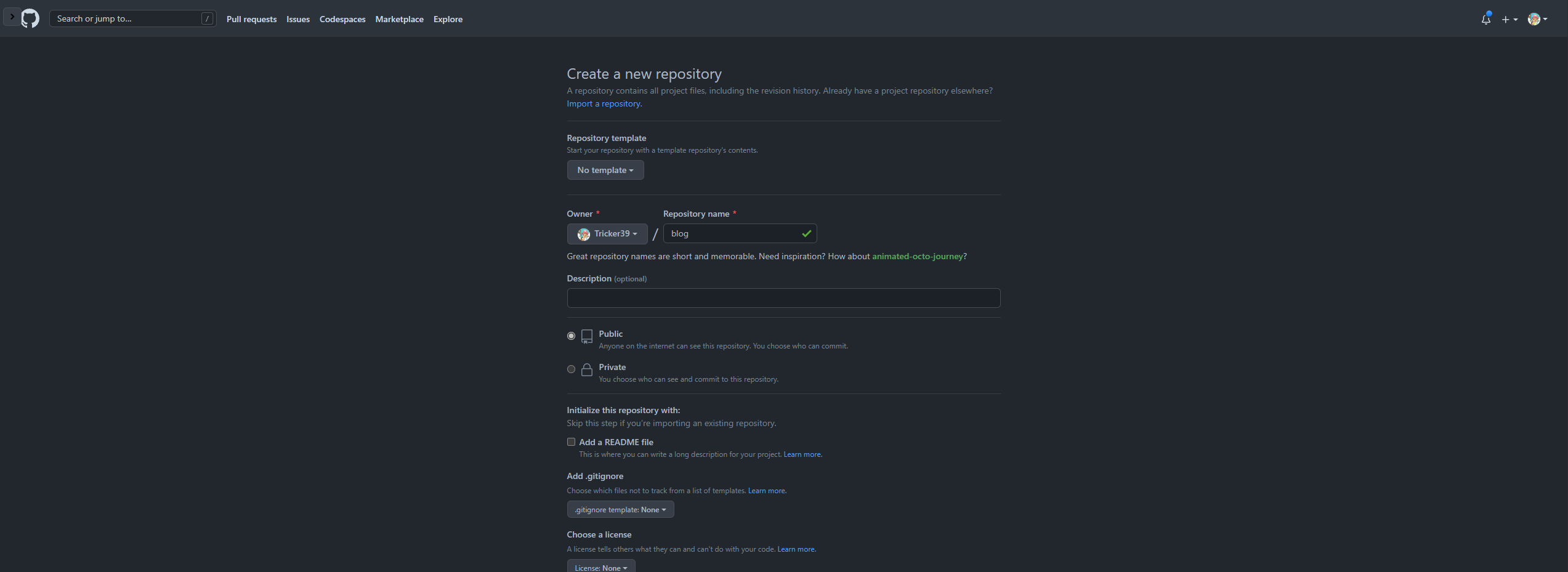Open README Learn more link
The height and width of the screenshot is (572, 1568).
pos(802,454)
